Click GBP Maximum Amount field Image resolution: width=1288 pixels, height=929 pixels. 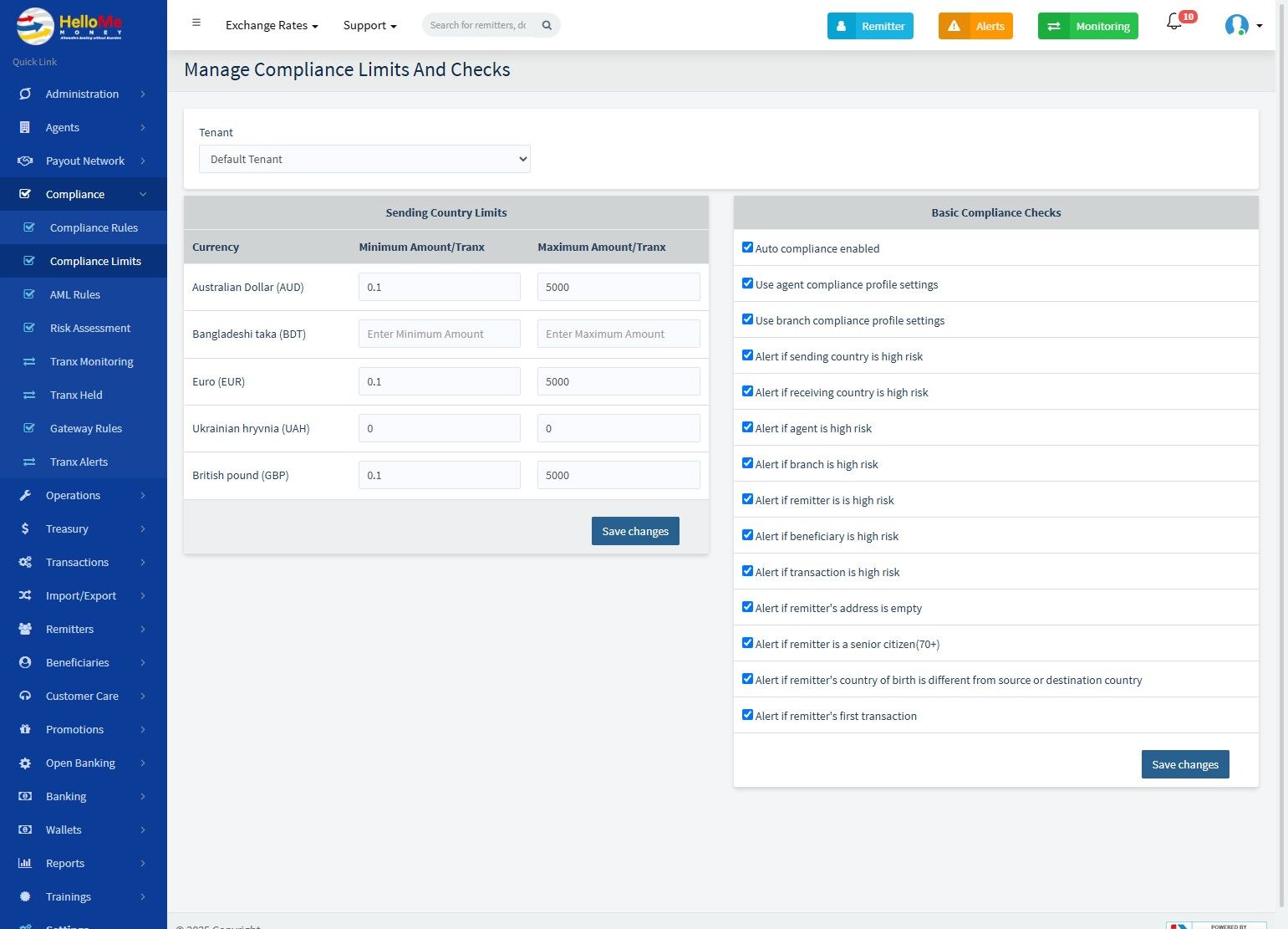click(x=619, y=475)
